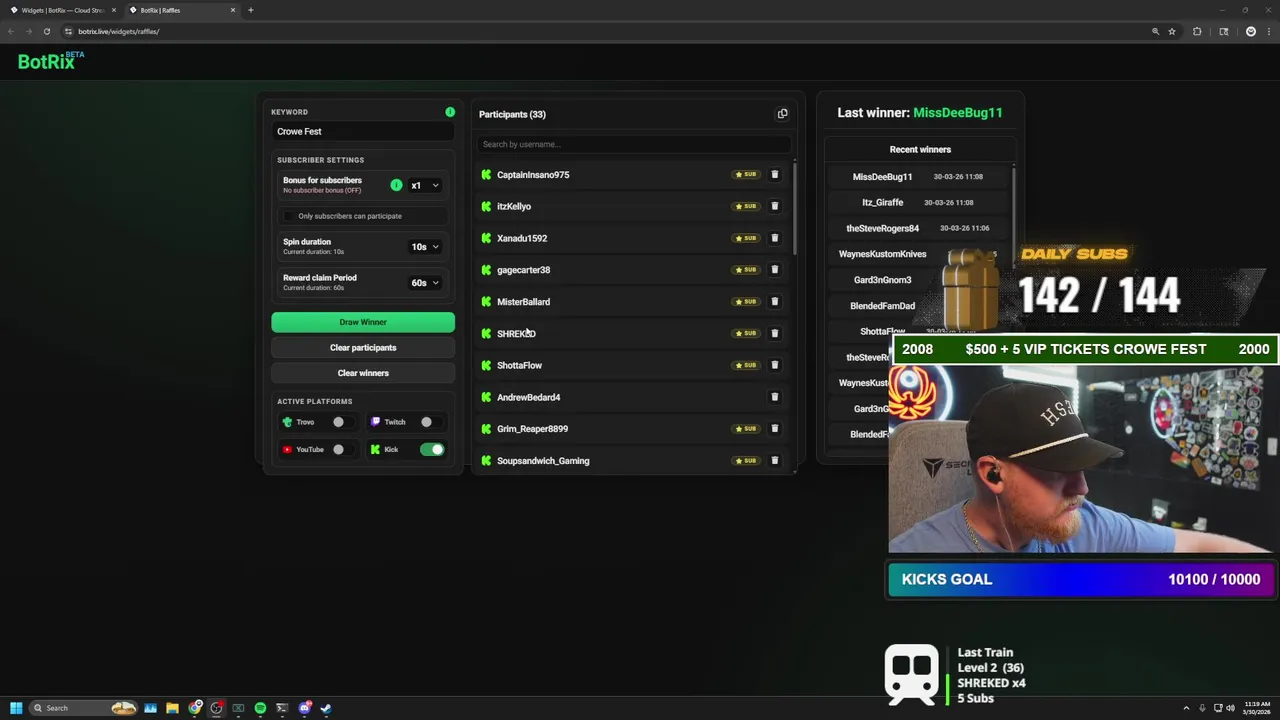Remove Soupsandwich_Gaming with trash icon
The height and width of the screenshot is (720, 1280).
tap(774, 461)
